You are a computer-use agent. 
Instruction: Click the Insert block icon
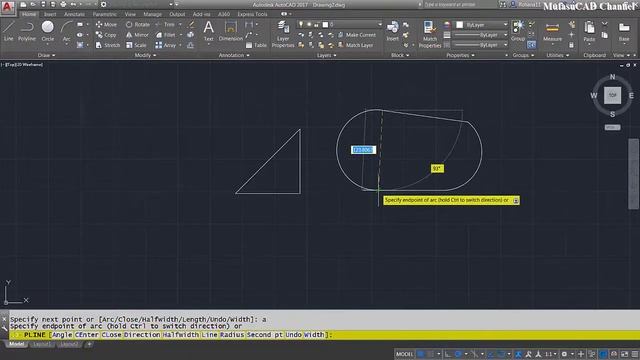click(x=392, y=31)
